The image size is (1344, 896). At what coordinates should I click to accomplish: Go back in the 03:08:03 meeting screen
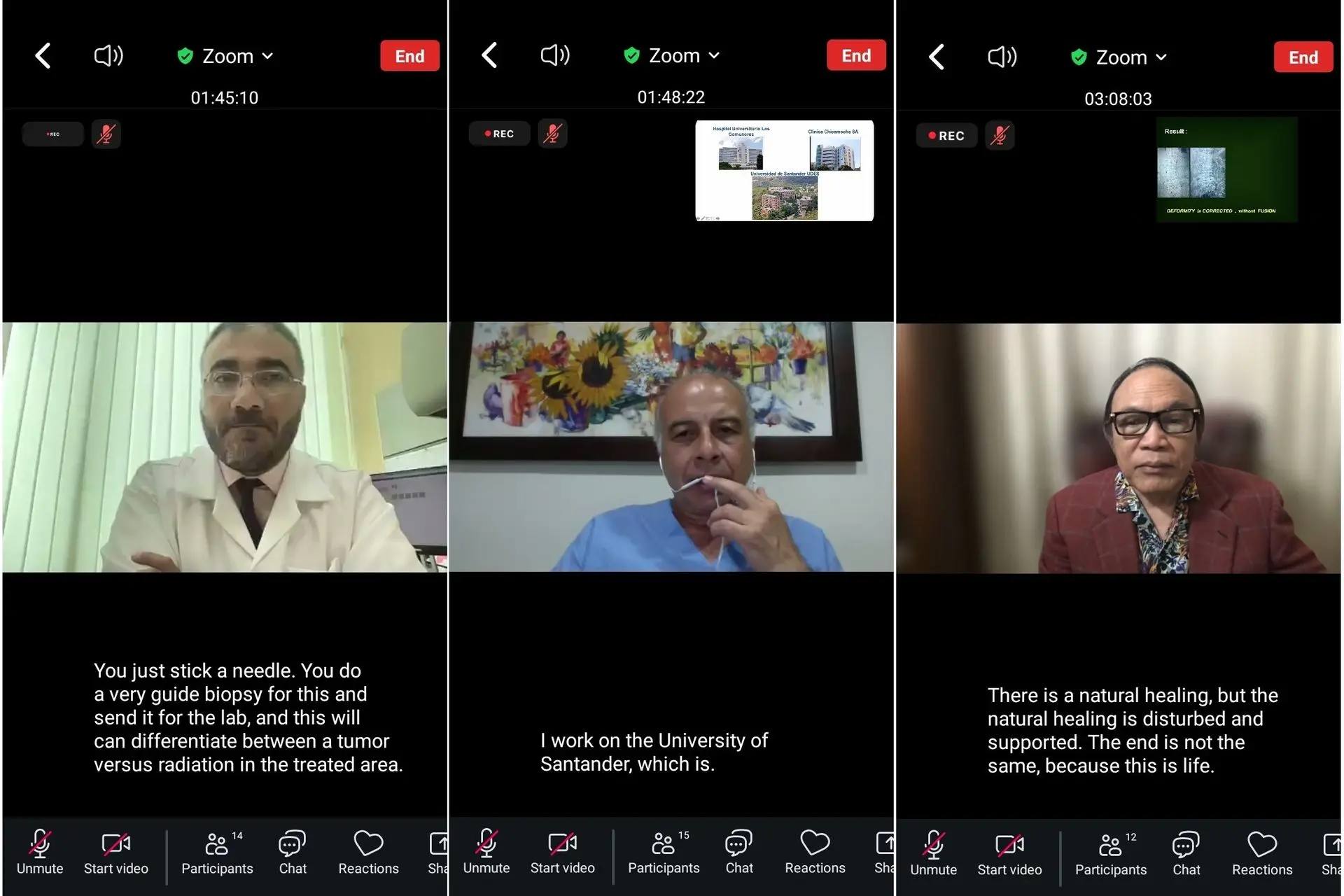tap(937, 57)
